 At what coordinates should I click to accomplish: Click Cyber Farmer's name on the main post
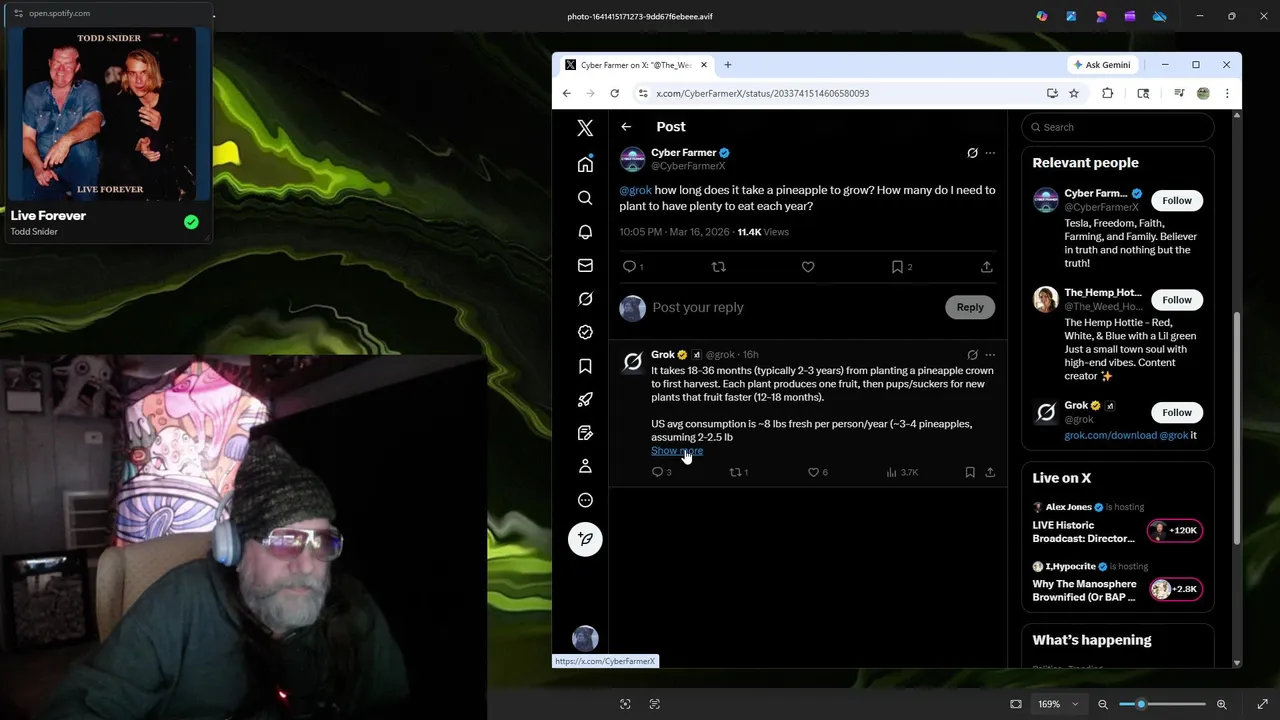(x=684, y=153)
